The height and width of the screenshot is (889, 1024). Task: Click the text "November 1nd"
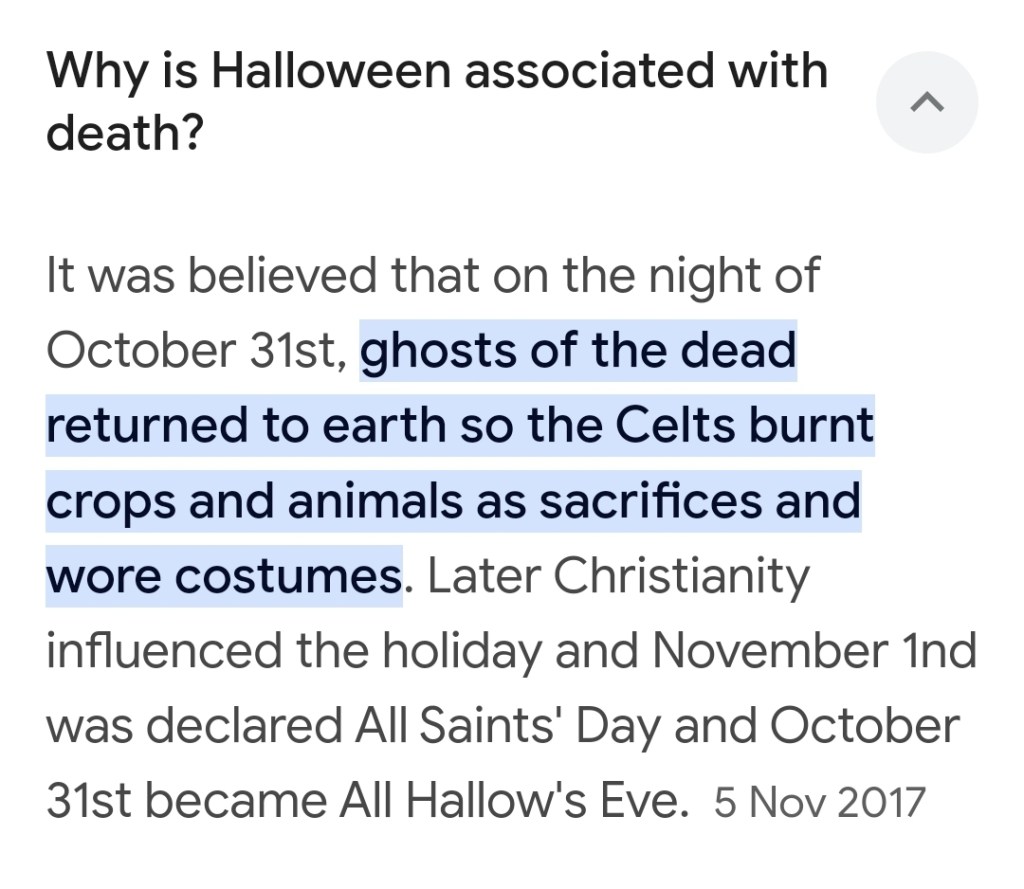813,651
